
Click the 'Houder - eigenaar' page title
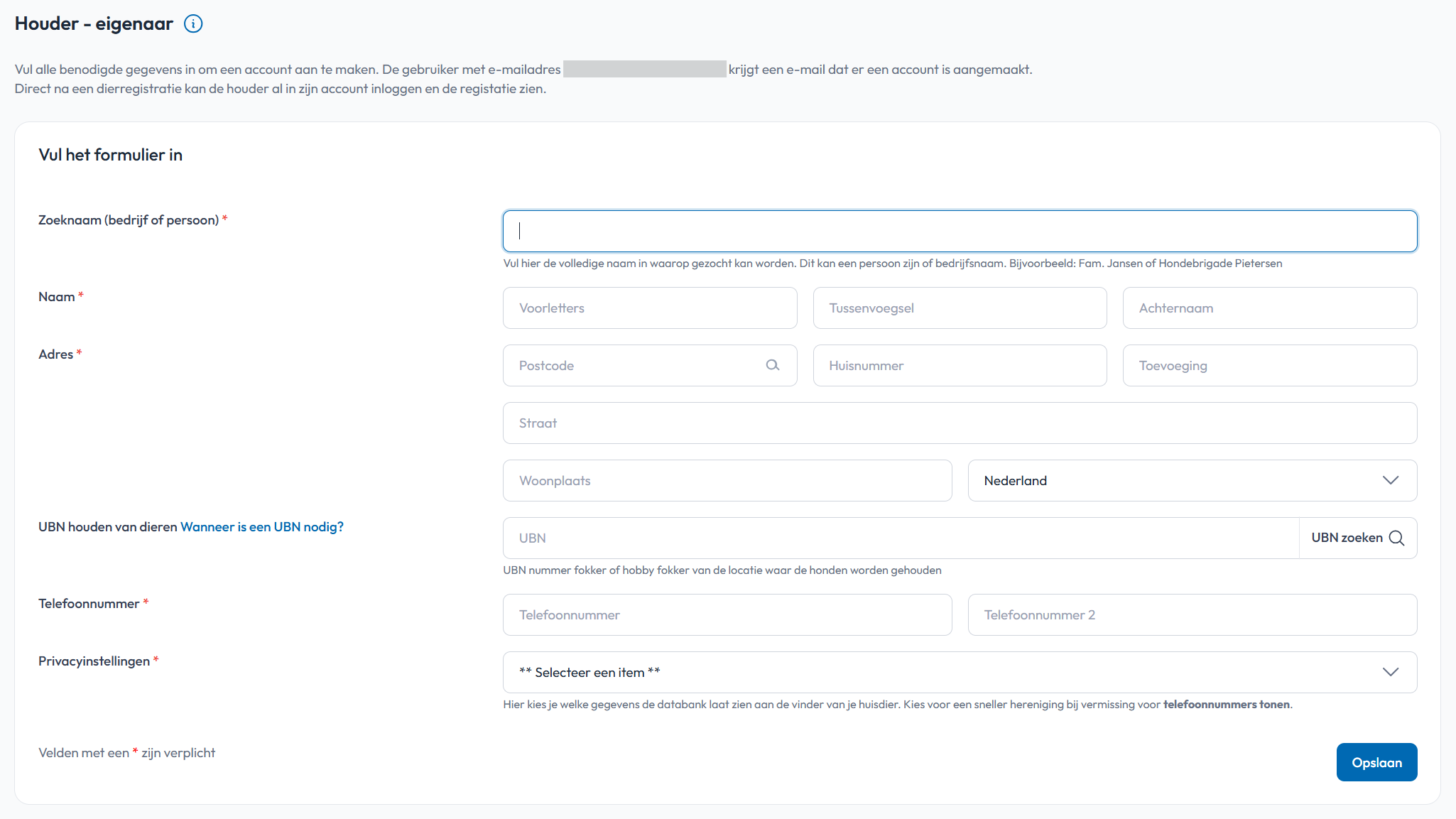94,23
